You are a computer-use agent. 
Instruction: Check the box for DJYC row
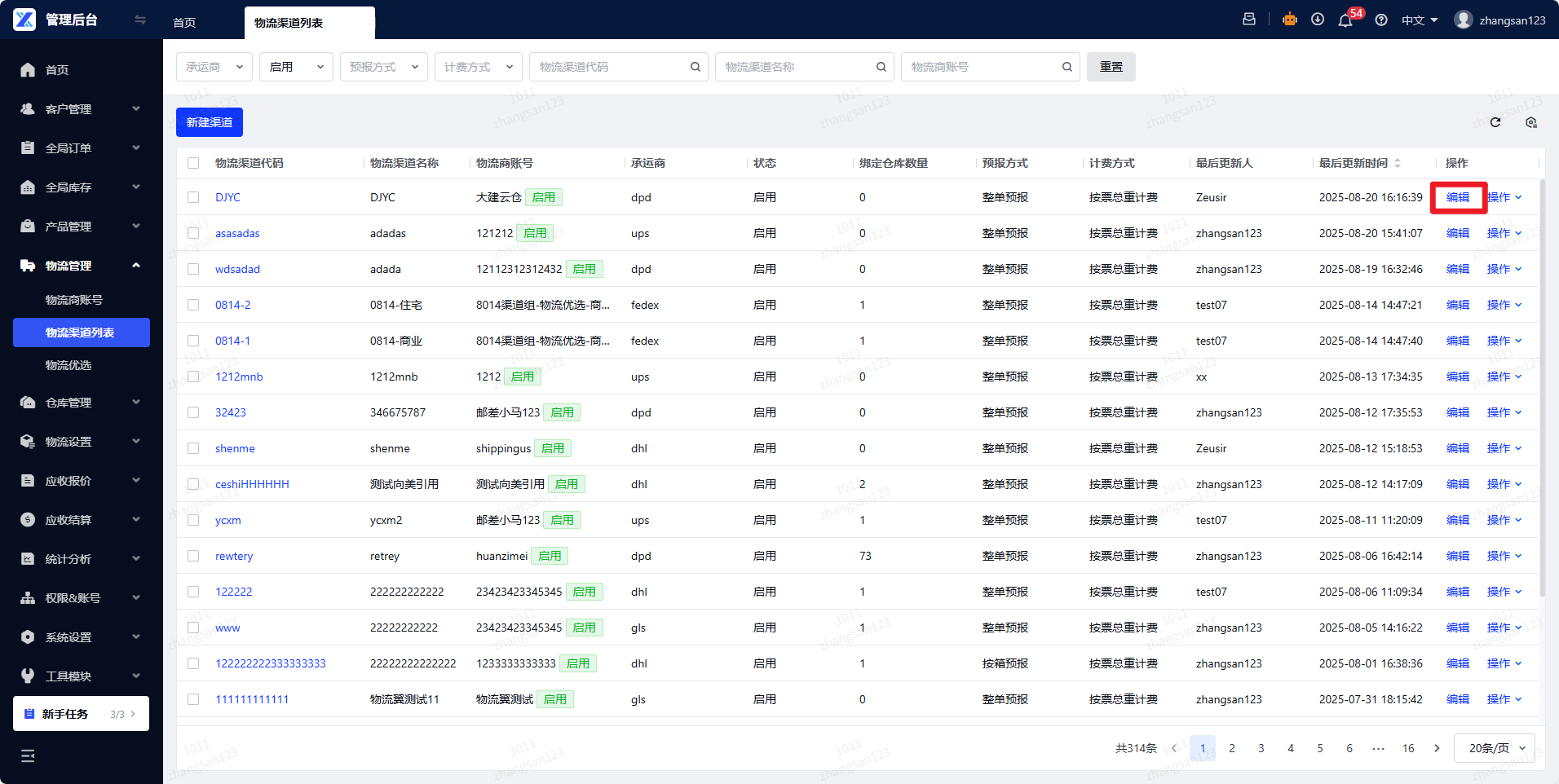pyautogui.click(x=193, y=197)
